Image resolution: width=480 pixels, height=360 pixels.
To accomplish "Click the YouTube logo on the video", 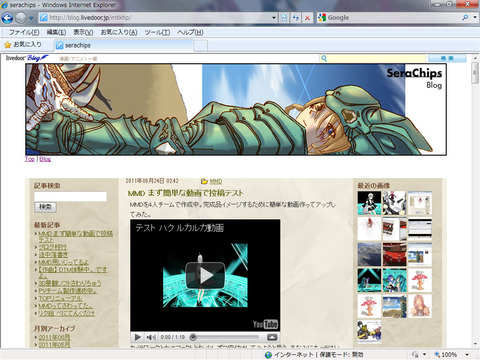I will click(265, 324).
